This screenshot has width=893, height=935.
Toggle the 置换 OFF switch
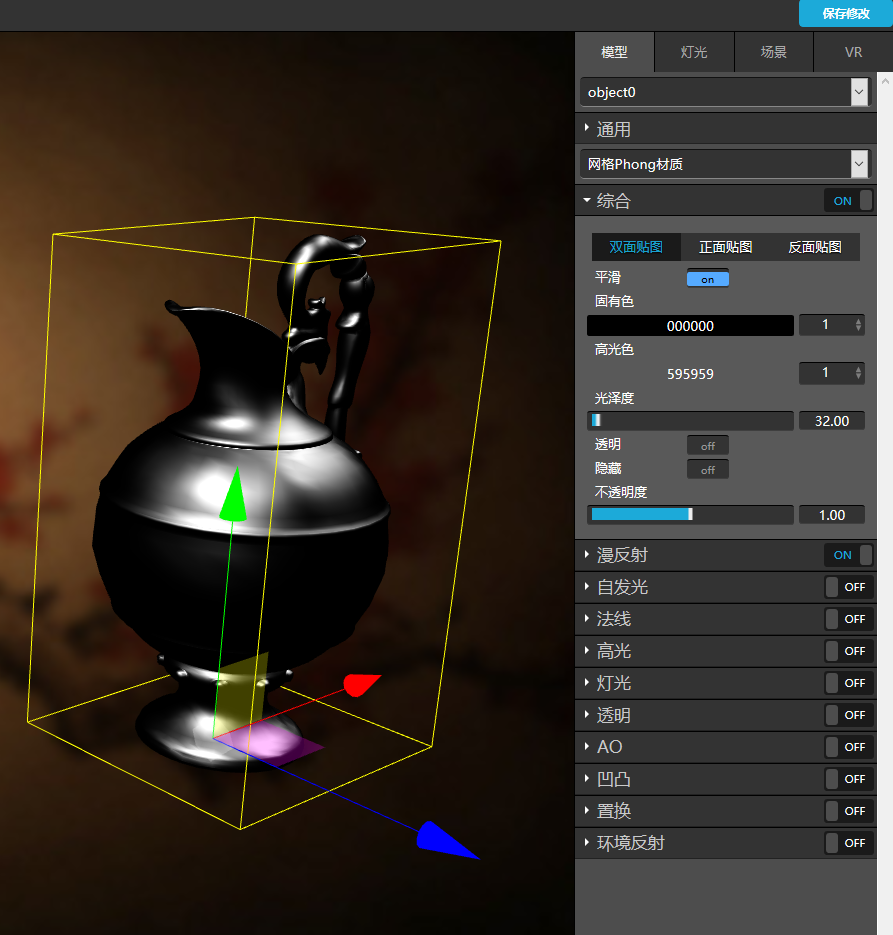tap(848, 811)
